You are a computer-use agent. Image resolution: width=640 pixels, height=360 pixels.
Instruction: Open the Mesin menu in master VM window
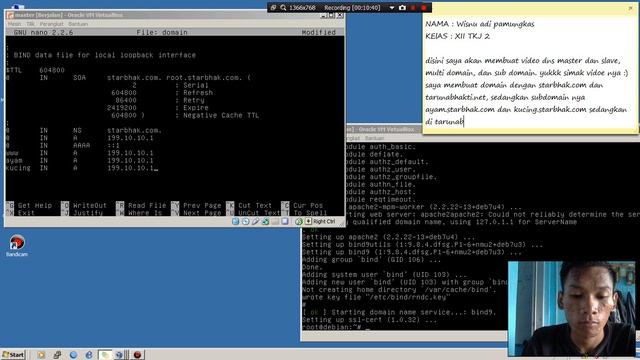coord(14,24)
